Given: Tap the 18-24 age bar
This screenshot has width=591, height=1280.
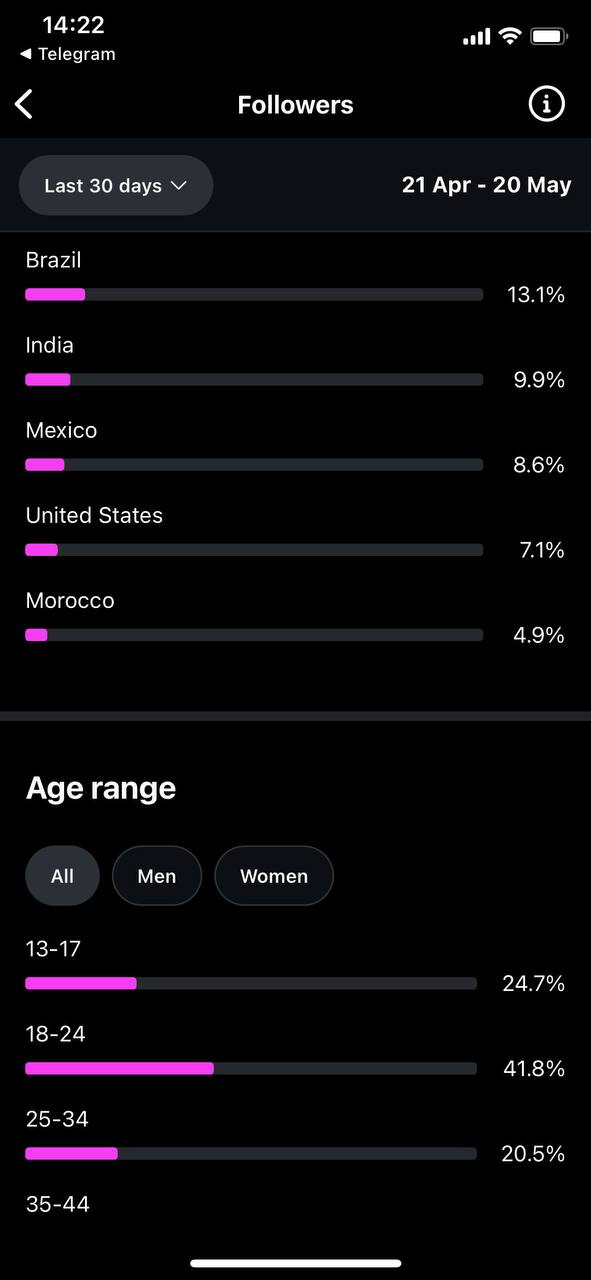Looking at the screenshot, I should (251, 1068).
